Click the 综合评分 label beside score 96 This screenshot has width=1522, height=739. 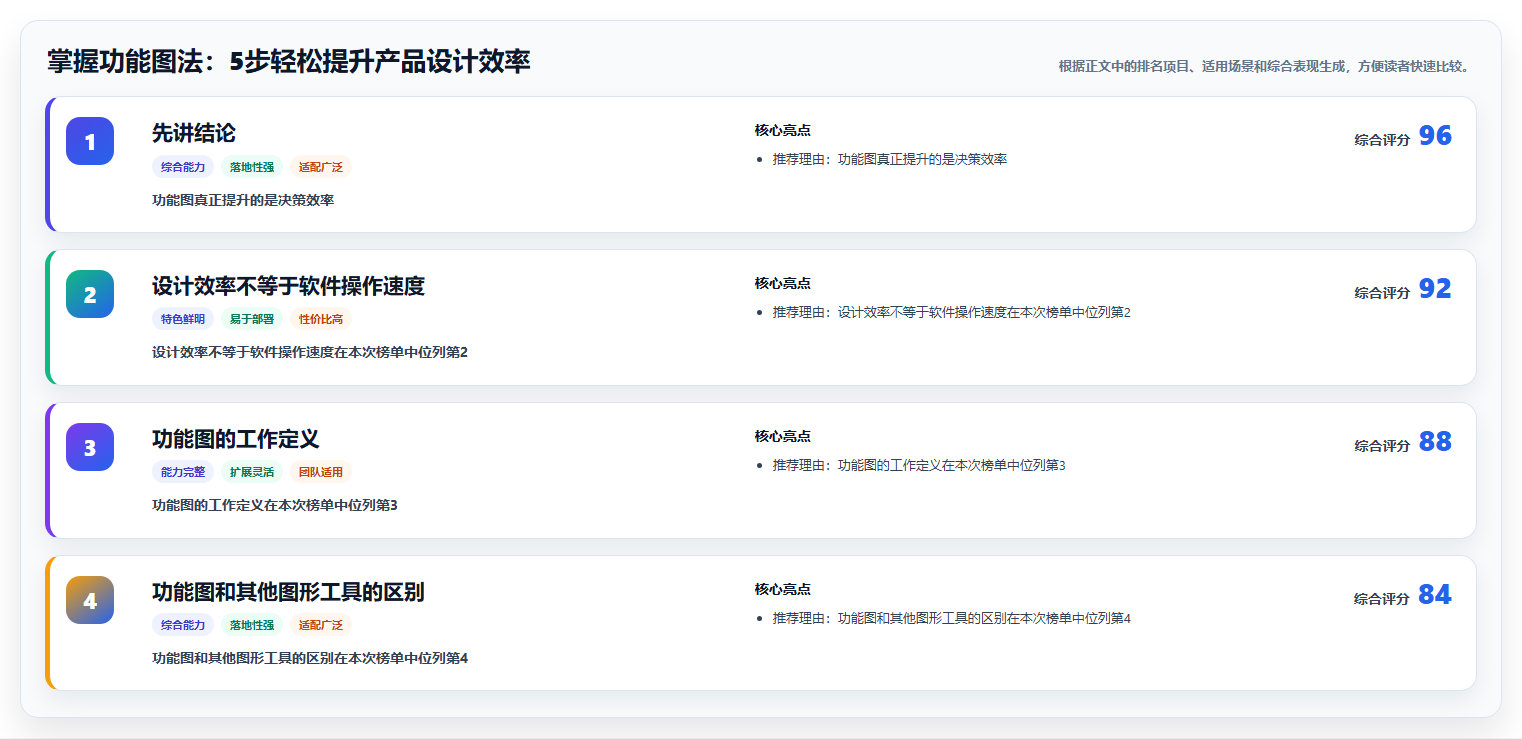tap(1382, 140)
